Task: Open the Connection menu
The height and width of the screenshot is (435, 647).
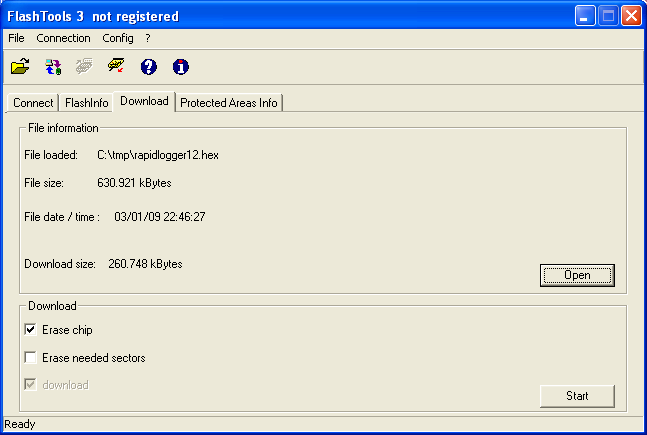Action: tap(63, 38)
